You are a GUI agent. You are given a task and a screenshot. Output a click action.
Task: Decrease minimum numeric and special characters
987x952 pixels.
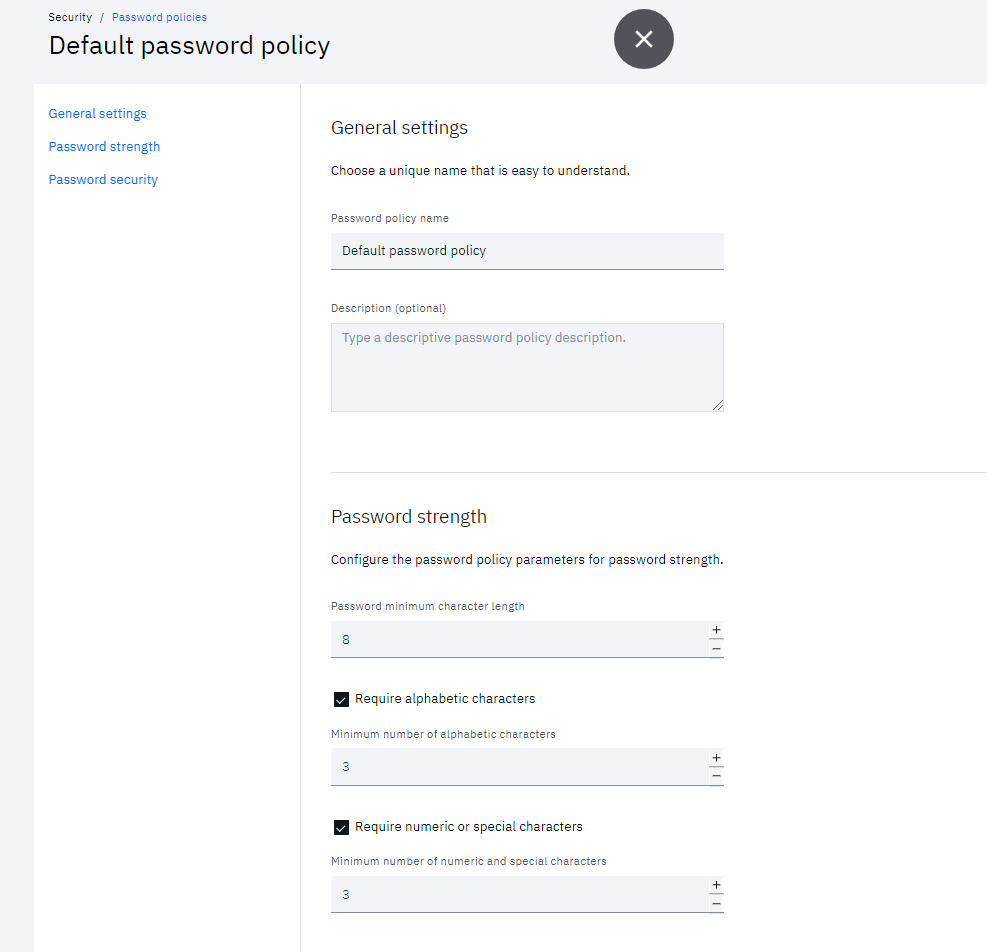coord(716,904)
